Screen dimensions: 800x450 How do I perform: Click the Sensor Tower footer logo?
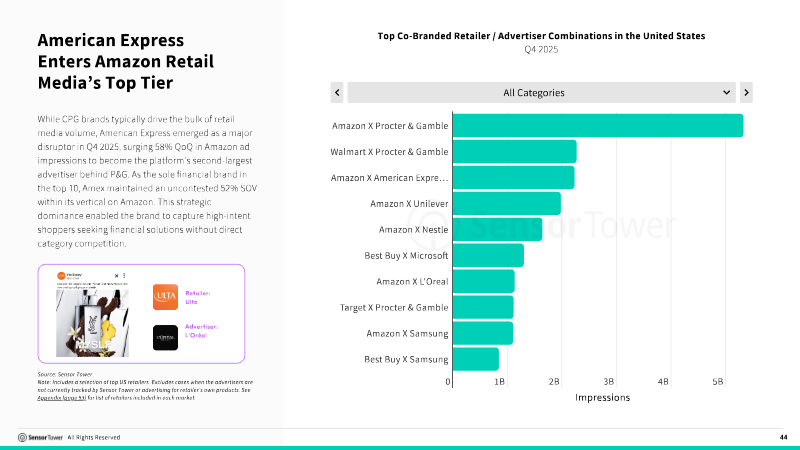pyautogui.click(x=40, y=437)
